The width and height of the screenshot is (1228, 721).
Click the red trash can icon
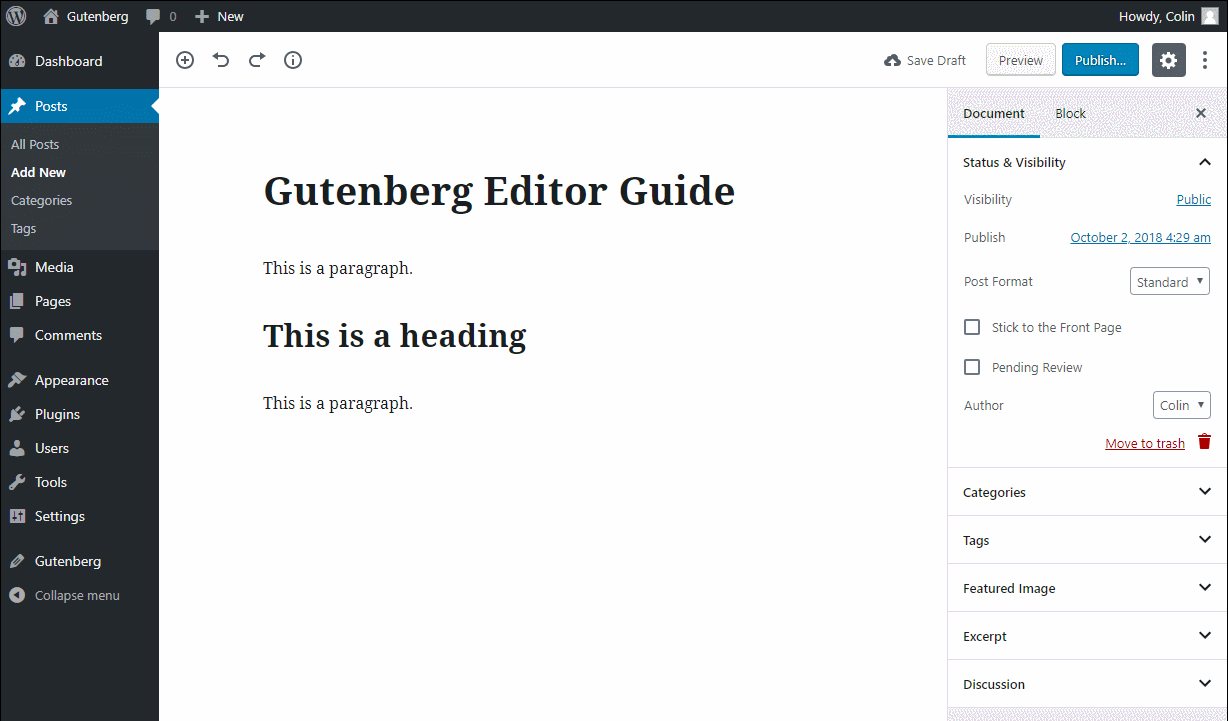point(1204,442)
